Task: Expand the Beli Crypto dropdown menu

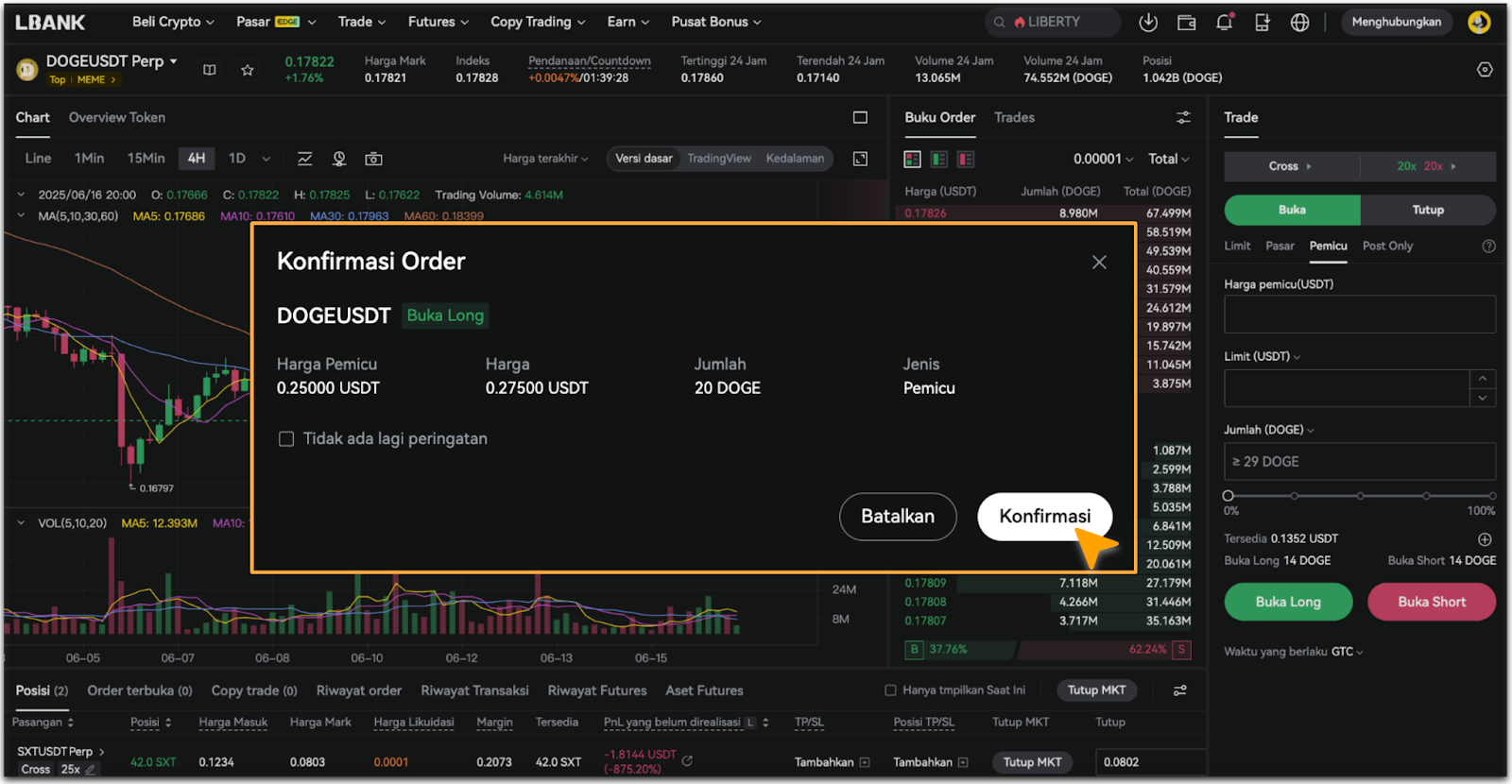Action: (173, 22)
